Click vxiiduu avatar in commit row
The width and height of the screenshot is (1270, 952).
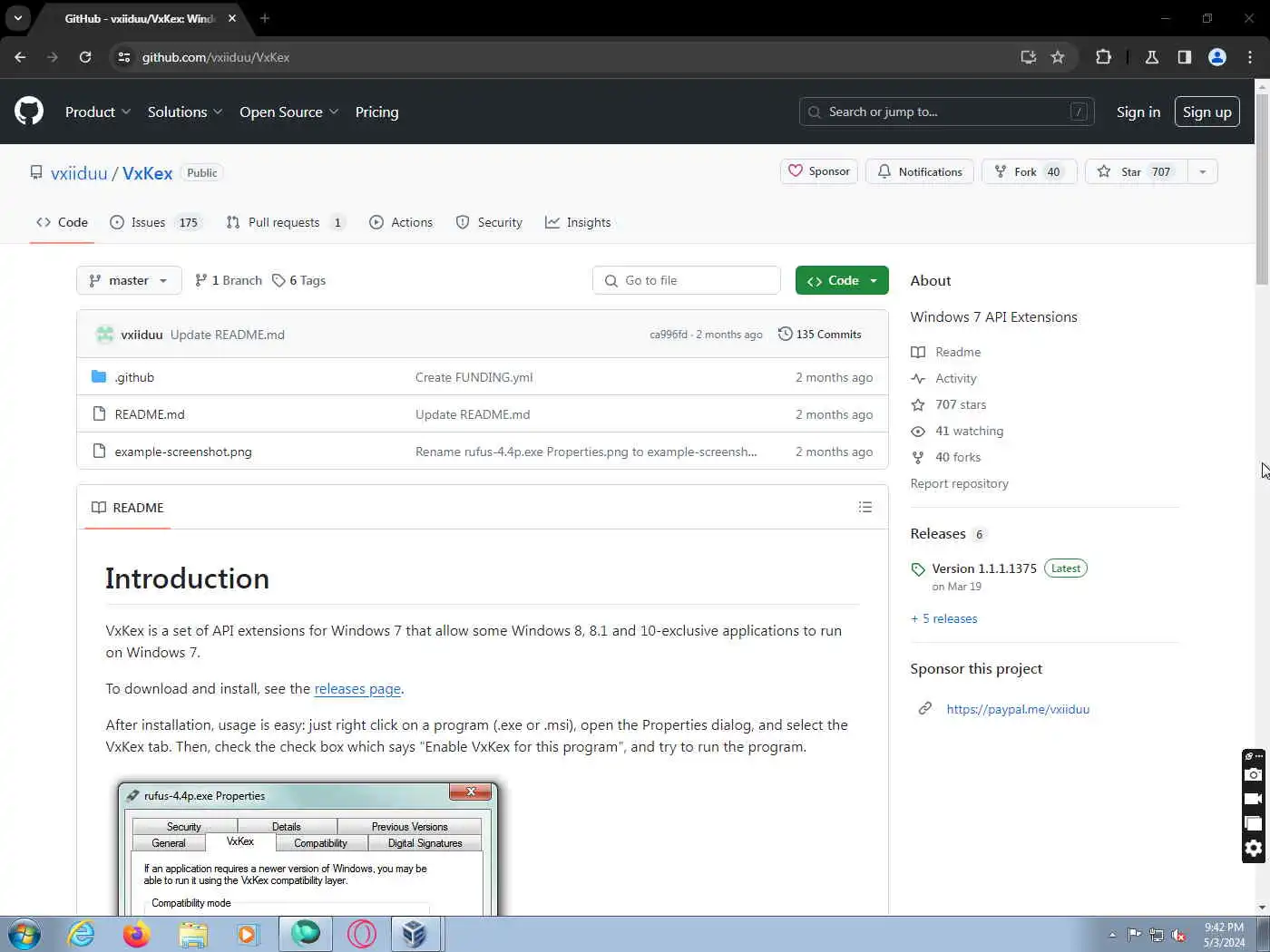pyautogui.click(x=105, y=335)
